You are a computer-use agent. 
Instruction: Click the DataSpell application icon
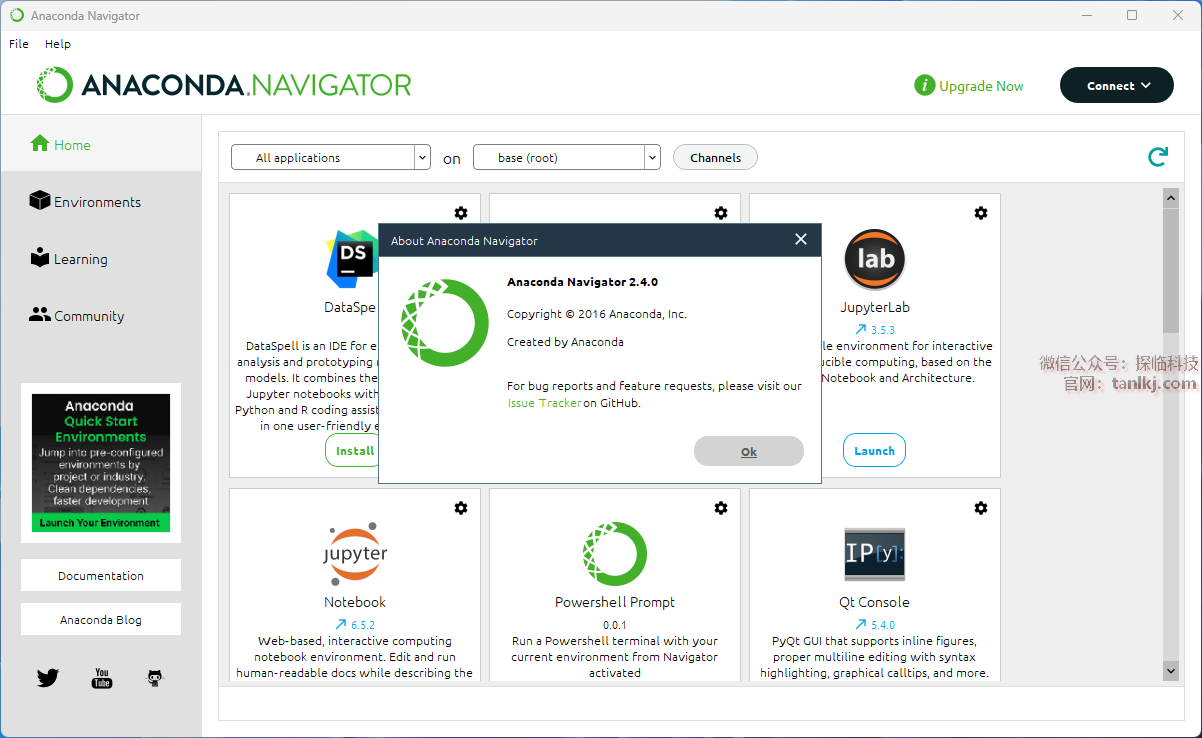(x=352, y=258)
